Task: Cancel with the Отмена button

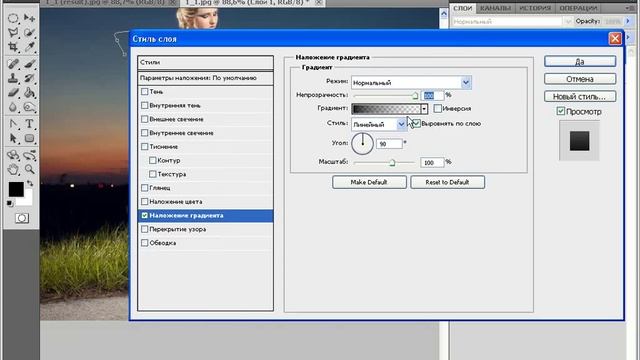Action: (x=580, y=79)
